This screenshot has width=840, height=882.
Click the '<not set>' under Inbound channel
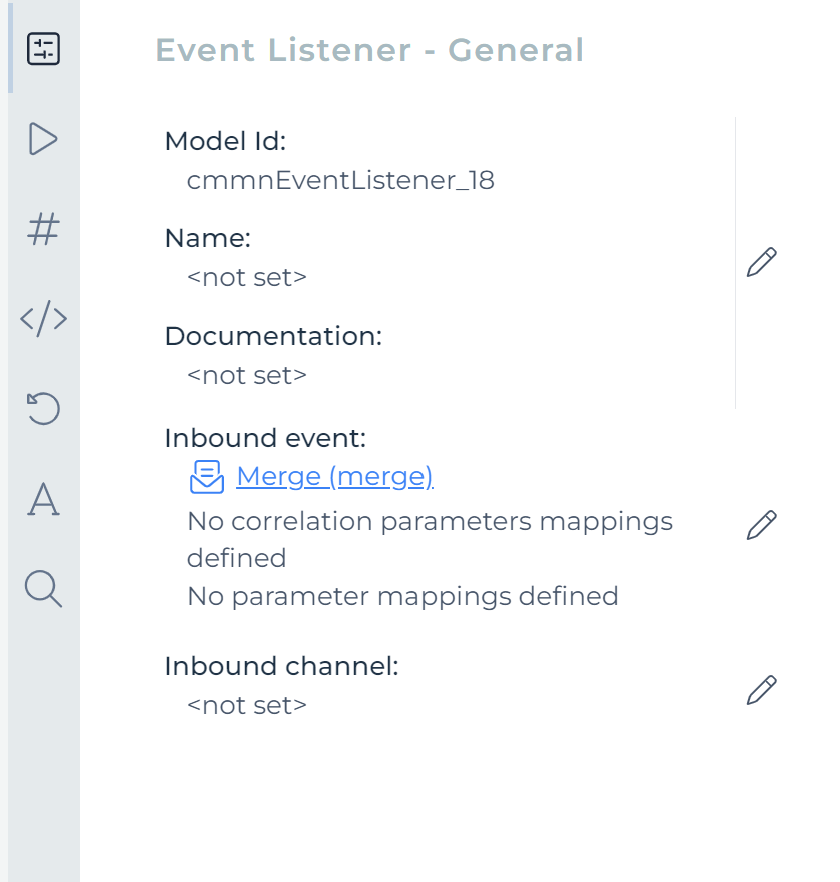click(x=247, y=705)
